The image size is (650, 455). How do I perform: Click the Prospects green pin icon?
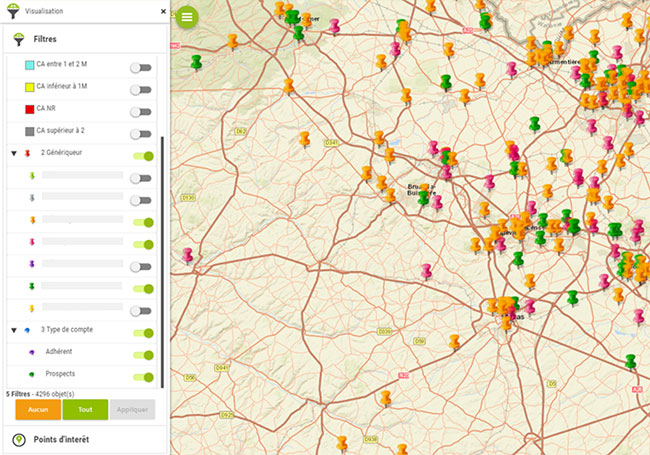click(x=31, y=376)
